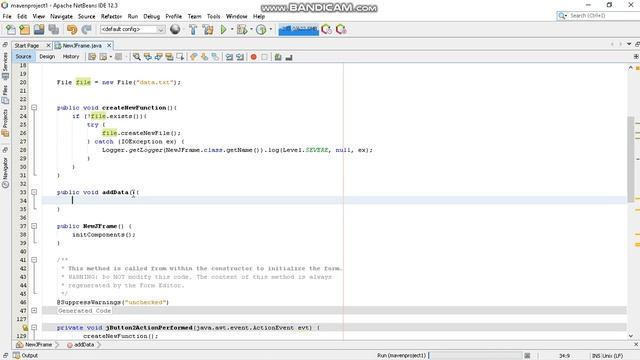Screen dimensions: 640x360
Task: Open the Navigator side panel
Action: tap(5, 172)
